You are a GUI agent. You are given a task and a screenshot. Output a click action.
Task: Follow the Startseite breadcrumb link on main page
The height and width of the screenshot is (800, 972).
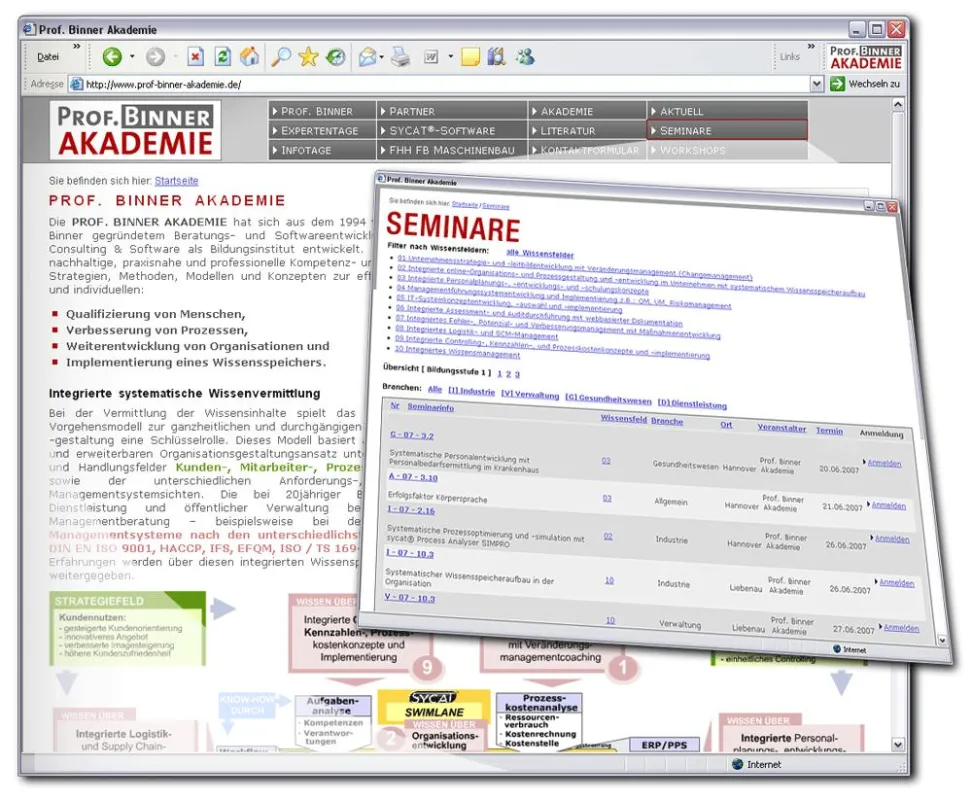coord(176,181)
